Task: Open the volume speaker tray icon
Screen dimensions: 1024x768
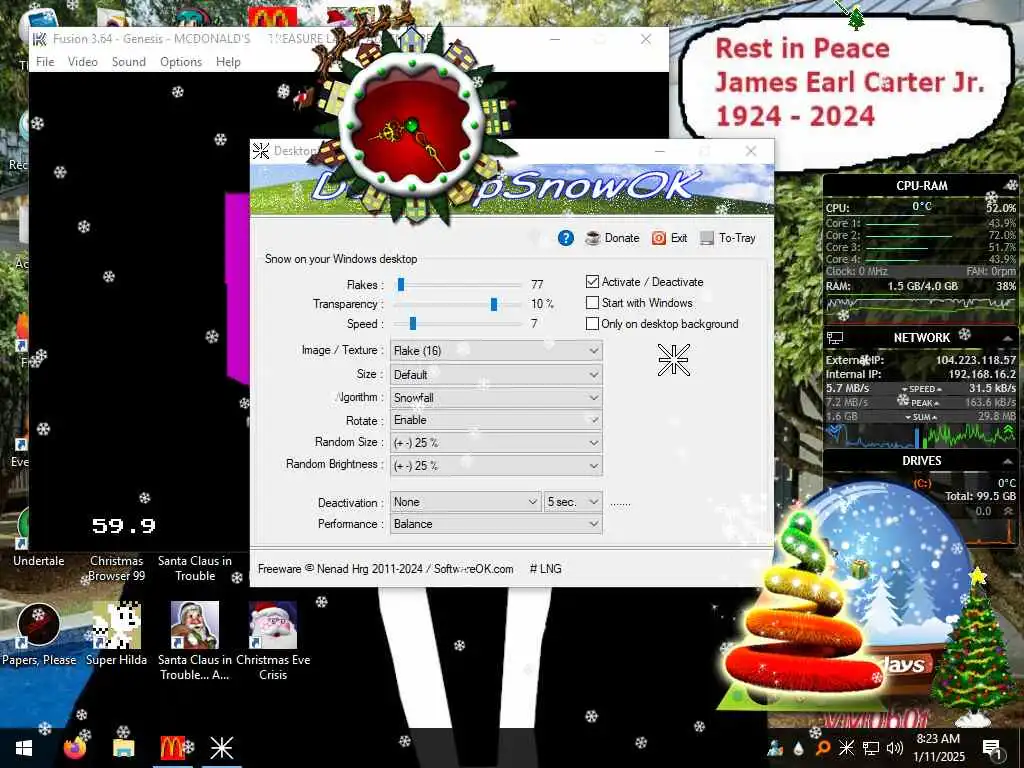Action: coord(895,748)
